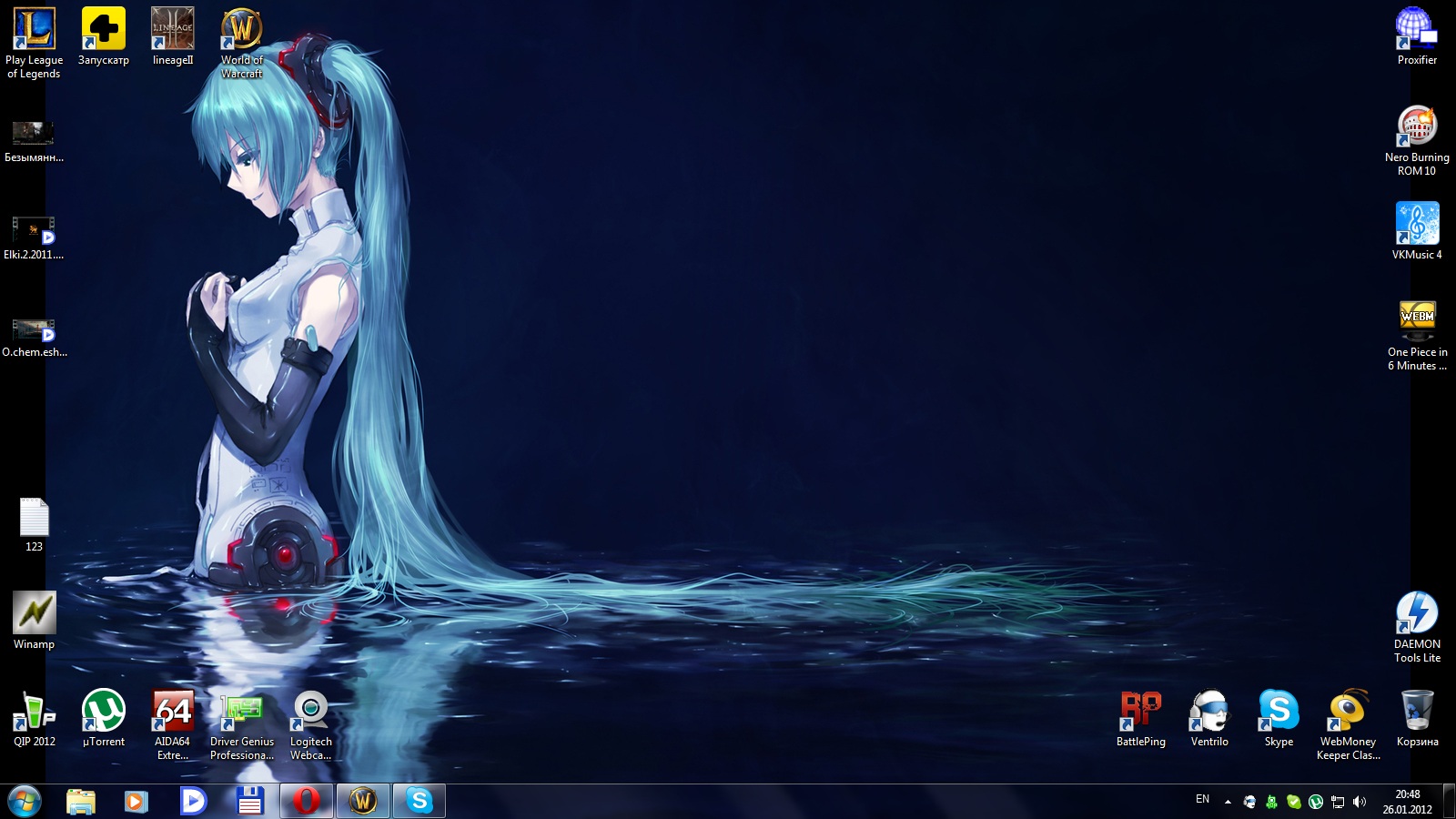Switch to Opera browser in taskbar
Screen dimensions: 1456x819
point(307,802)
